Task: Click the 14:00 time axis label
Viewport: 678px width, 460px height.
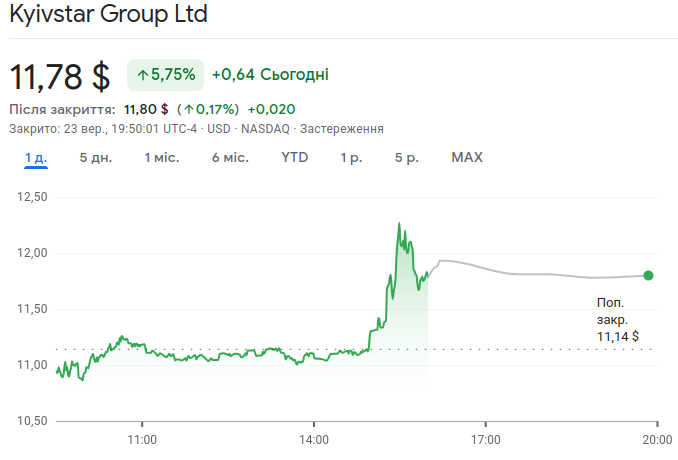Action: pyautogui.click(x=314, y=439)
